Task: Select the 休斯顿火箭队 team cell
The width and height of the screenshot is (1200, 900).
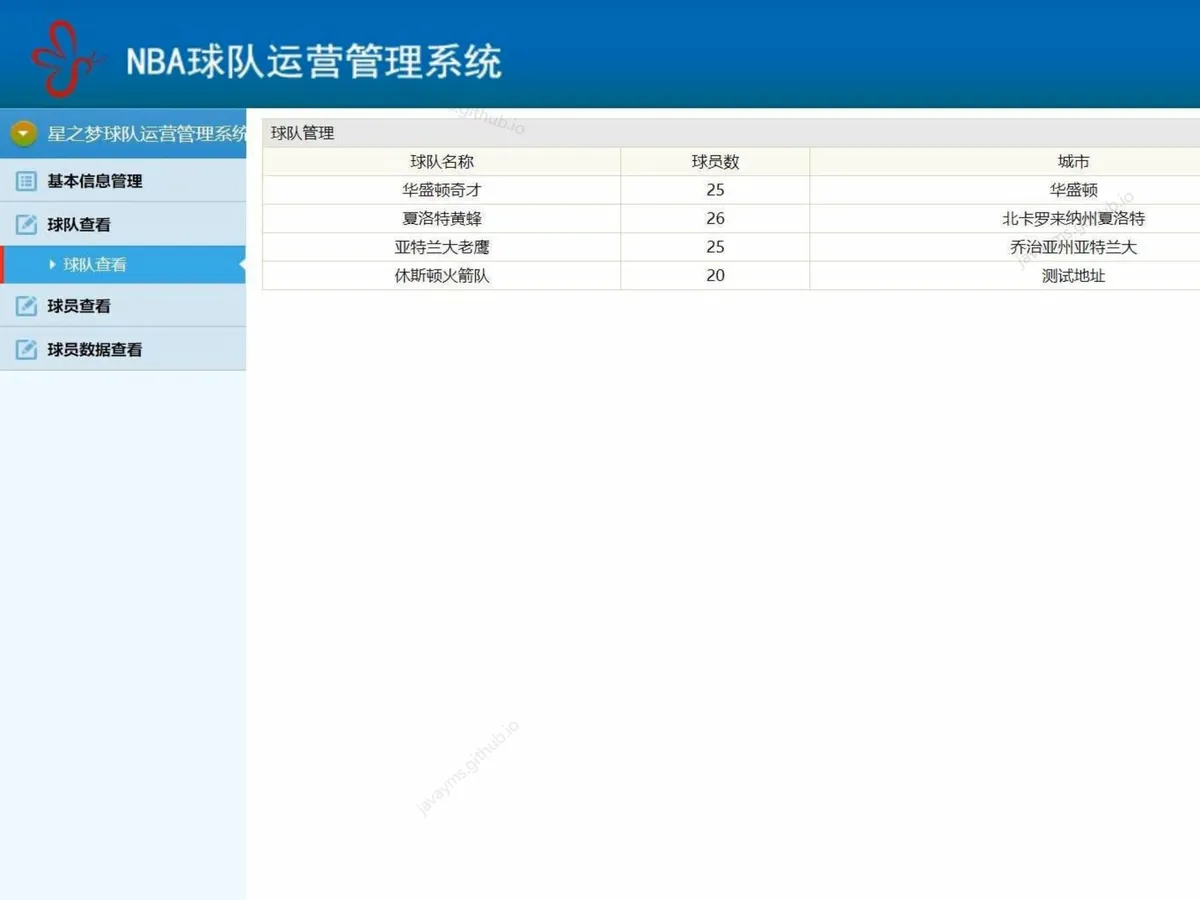Action: coord(442,276)
